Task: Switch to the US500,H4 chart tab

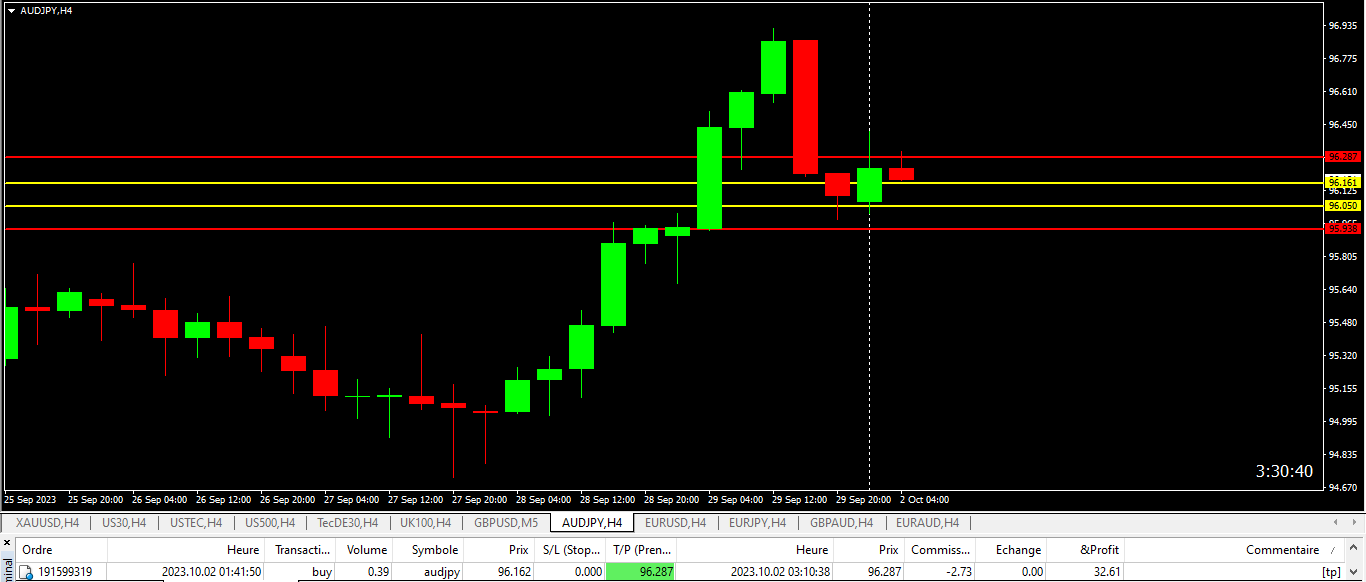Action: 270,523
